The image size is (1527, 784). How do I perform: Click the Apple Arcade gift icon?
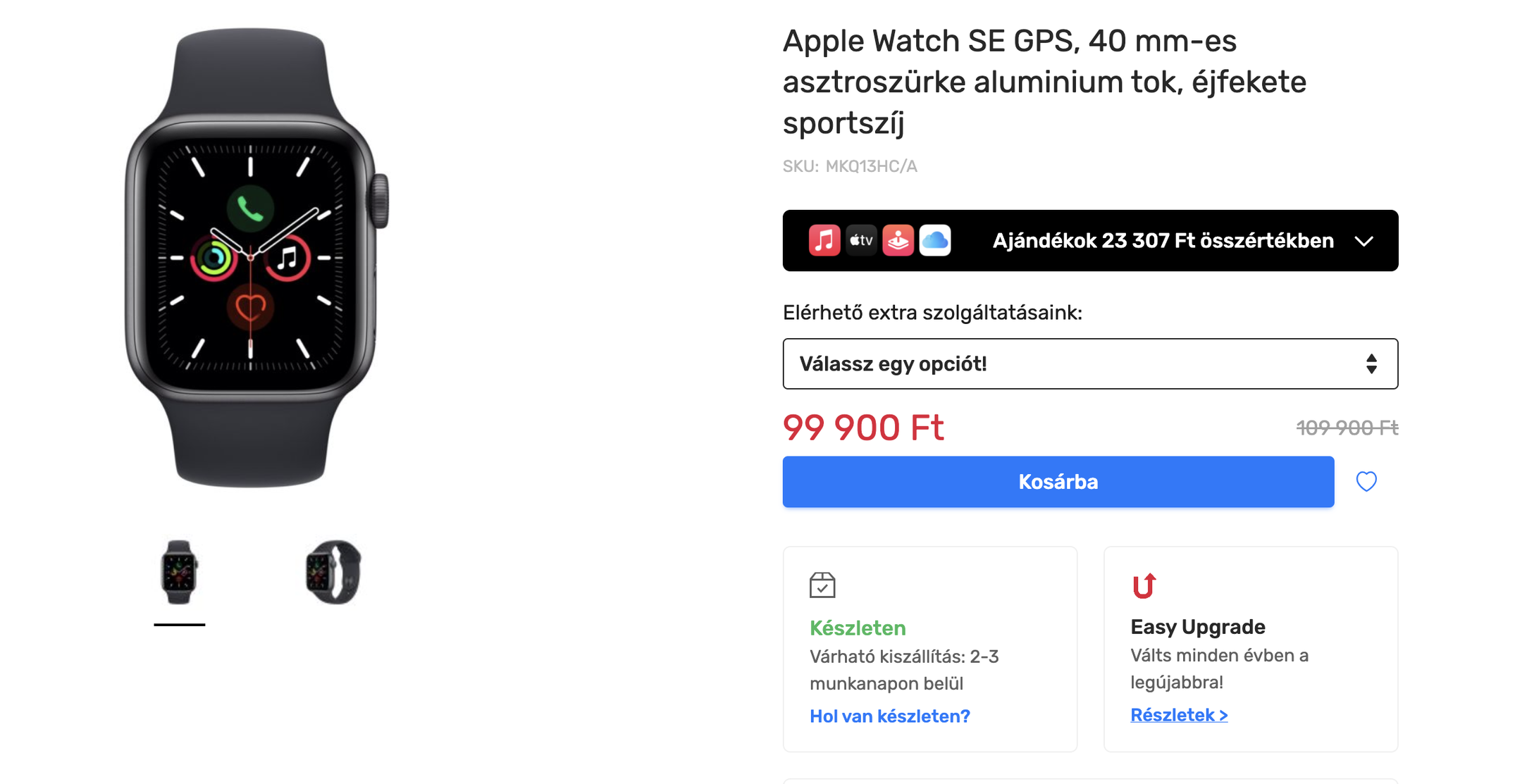point(898,241)
